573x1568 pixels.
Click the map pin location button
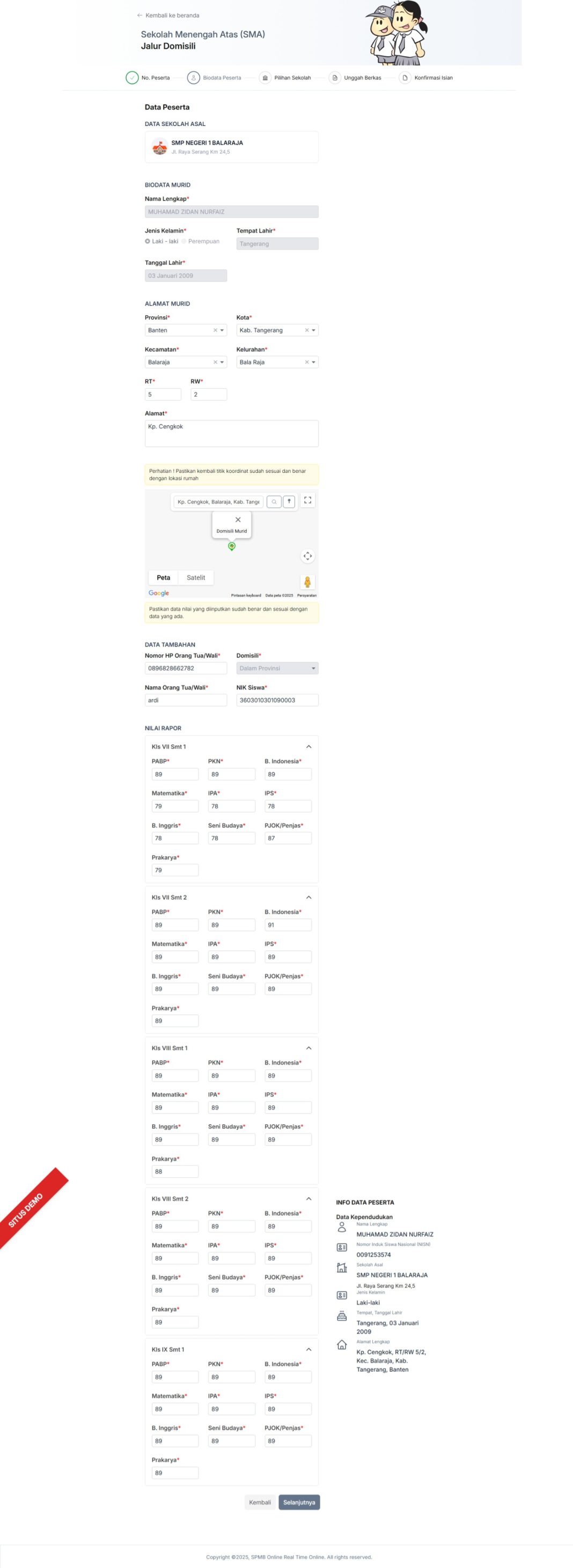289,502
